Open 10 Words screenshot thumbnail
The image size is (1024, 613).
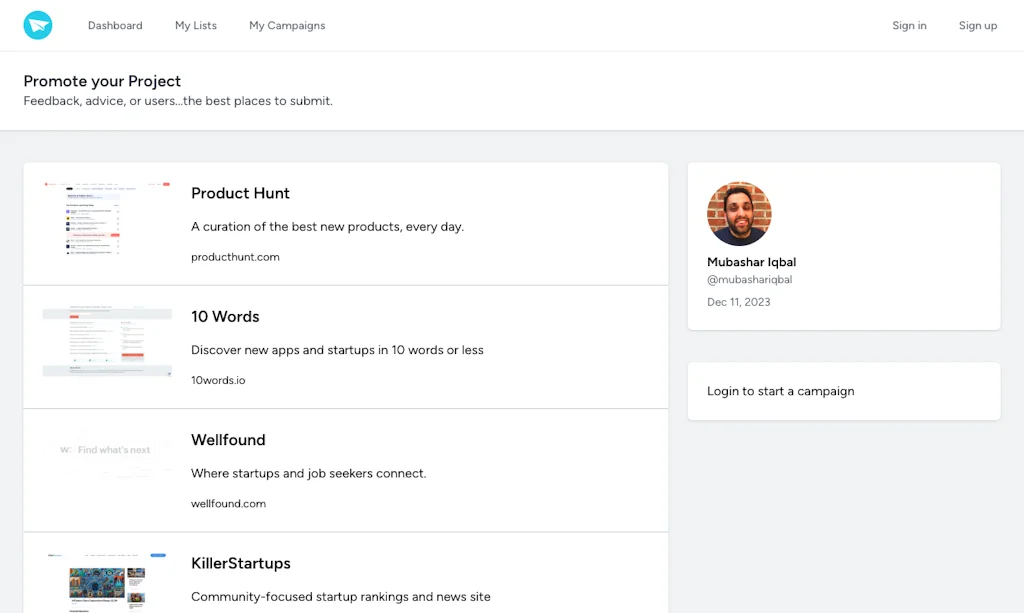pyautogui.click(x=107, y=343)
